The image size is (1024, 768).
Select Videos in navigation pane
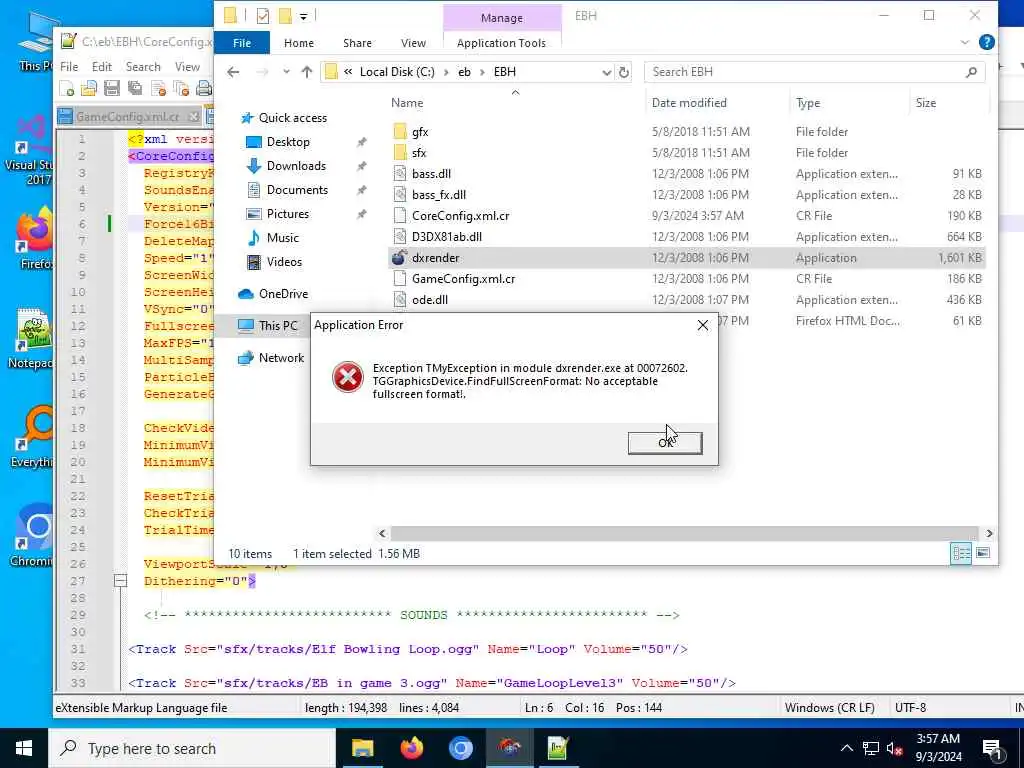284,262
